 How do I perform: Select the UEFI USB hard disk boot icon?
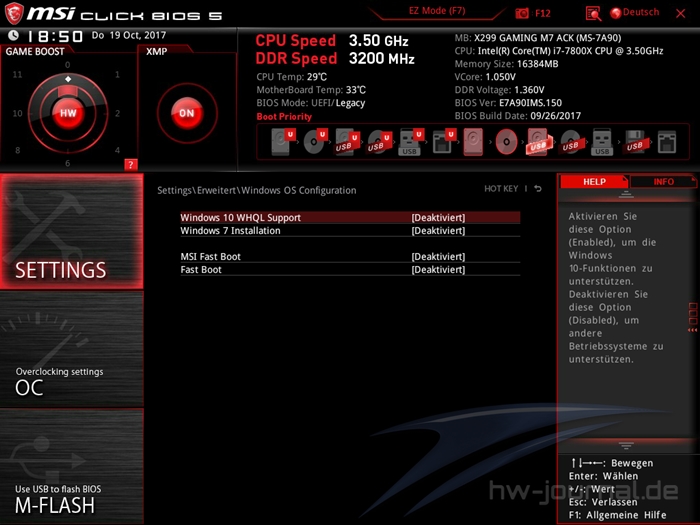(347, 142)
